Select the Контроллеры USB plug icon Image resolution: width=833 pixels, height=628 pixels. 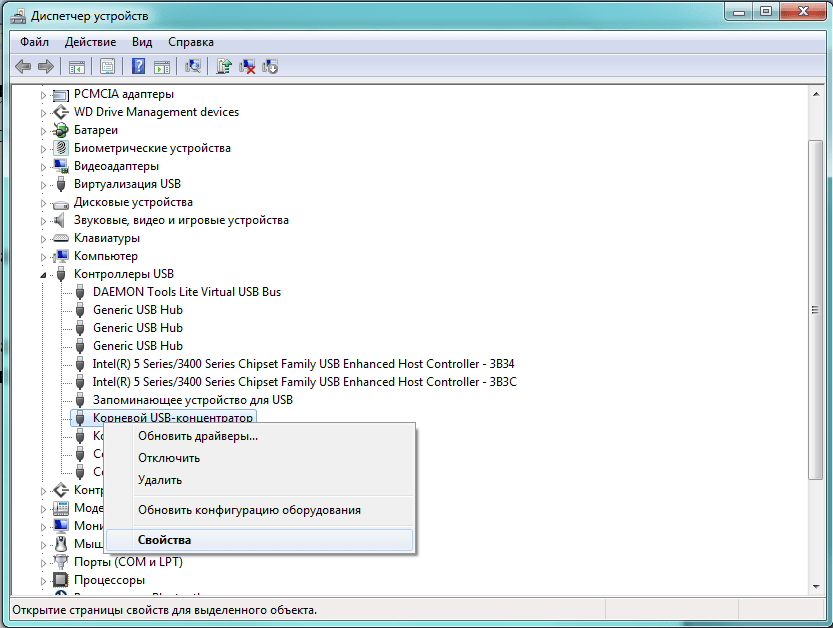pyautogui.click(x=61, y=274)
